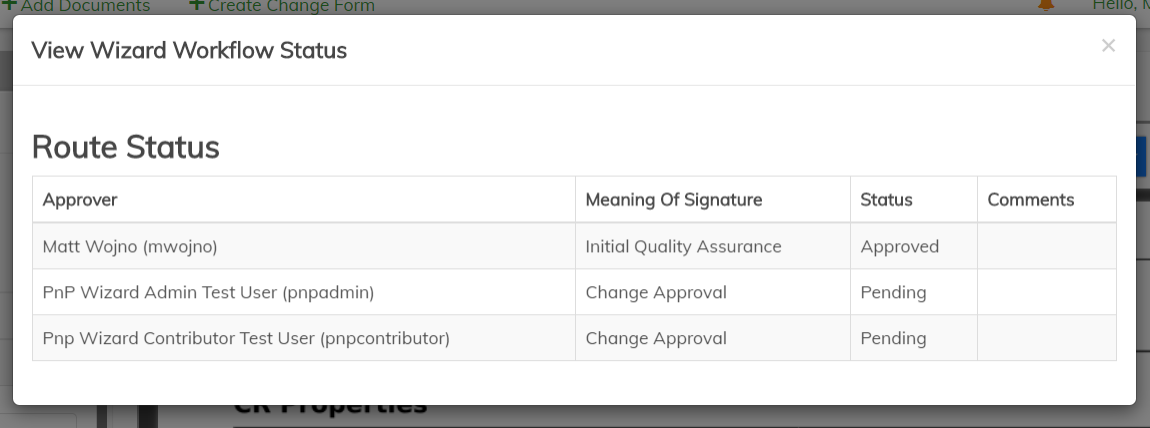
Task: Open the Add Documents link
Action: [x=85, y=6]
